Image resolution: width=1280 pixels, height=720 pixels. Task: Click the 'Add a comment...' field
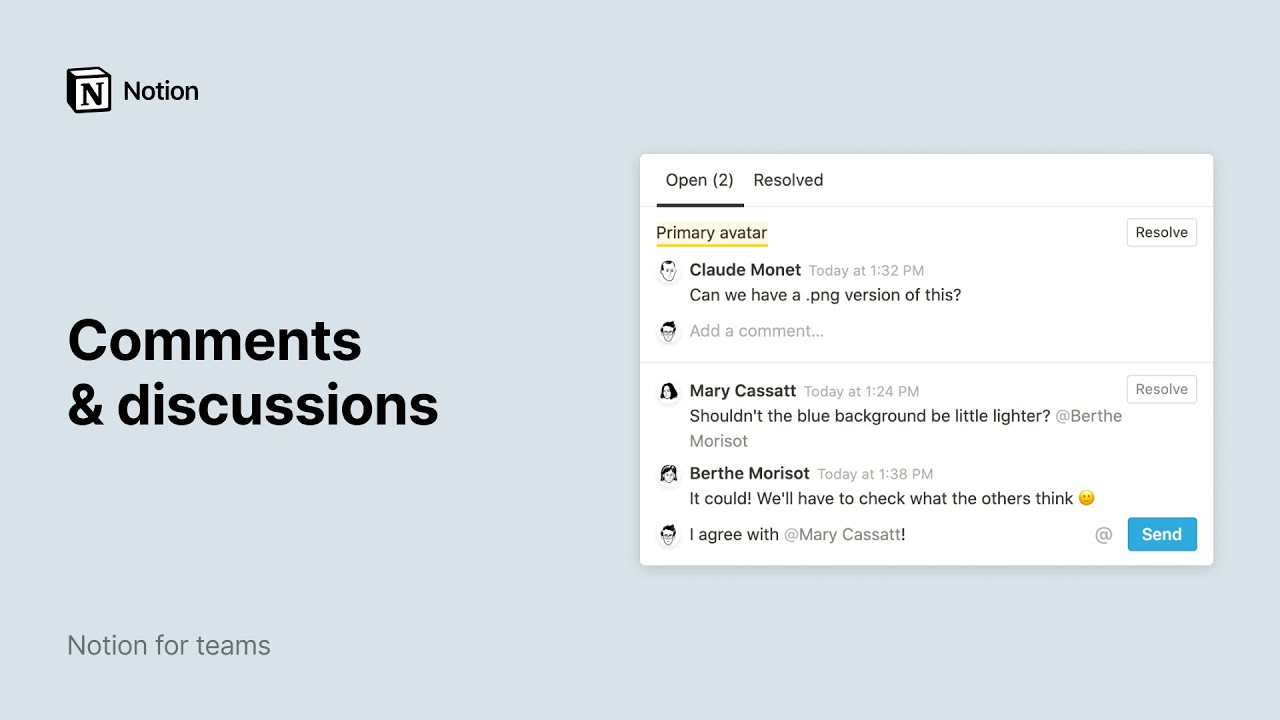pos(757,331)
